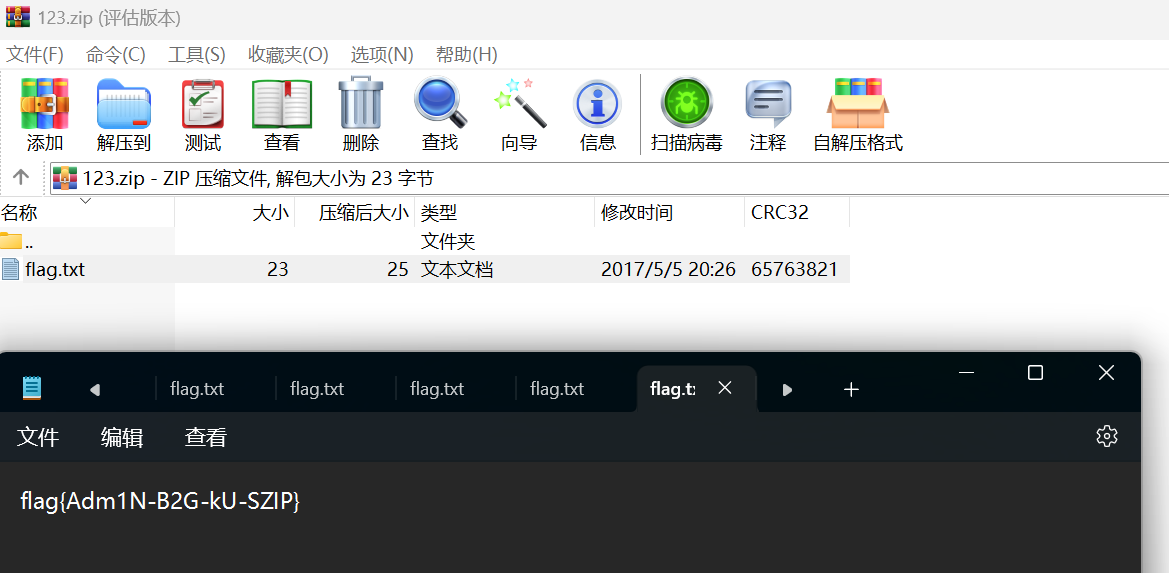Click the 文件夹 type cell
The width and height of the screenshot is (1169, 573).
(448, 241)
